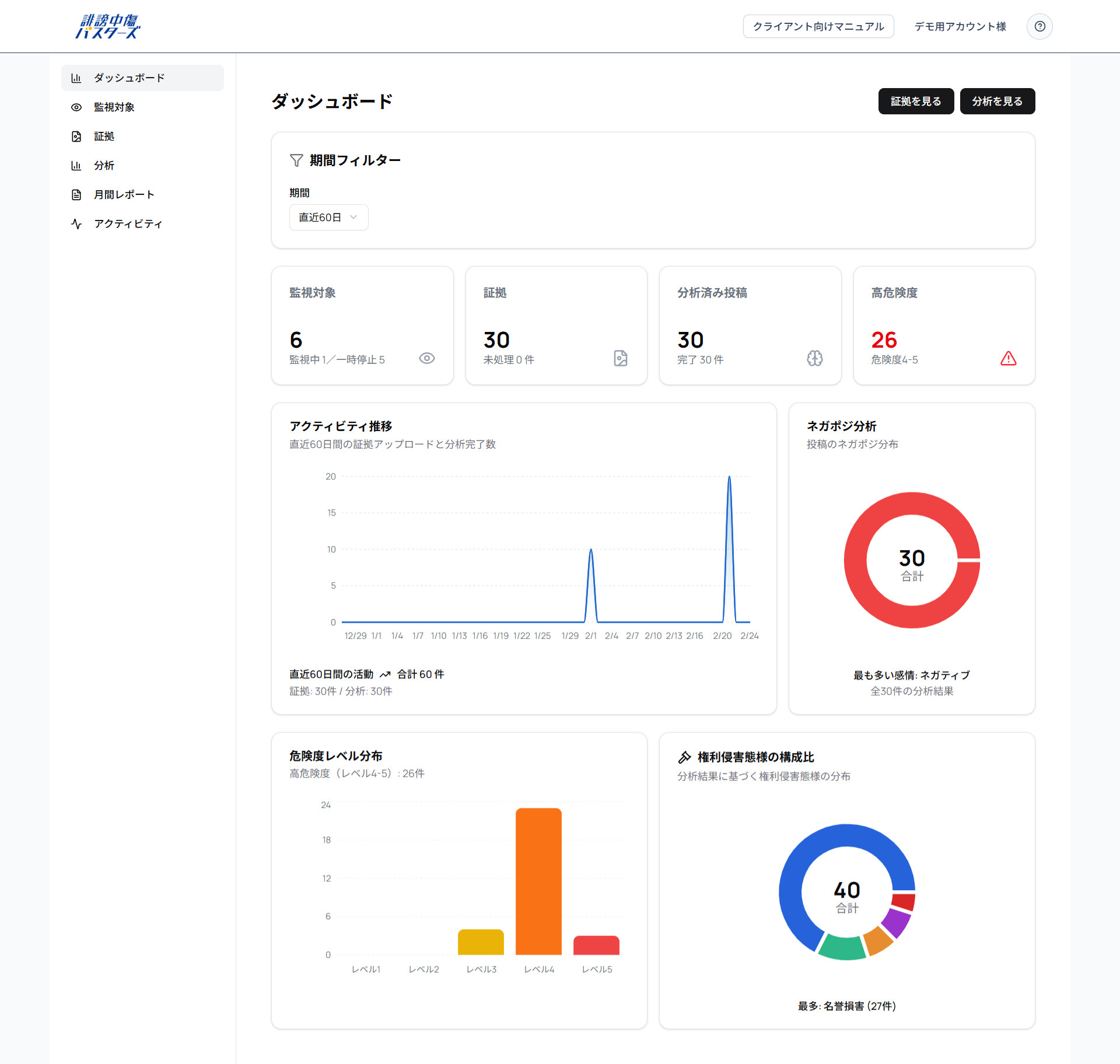Open 月間レポート from the sidebar
The height and width of the screenshot is (1064, 1120).
tap(124, 195)
